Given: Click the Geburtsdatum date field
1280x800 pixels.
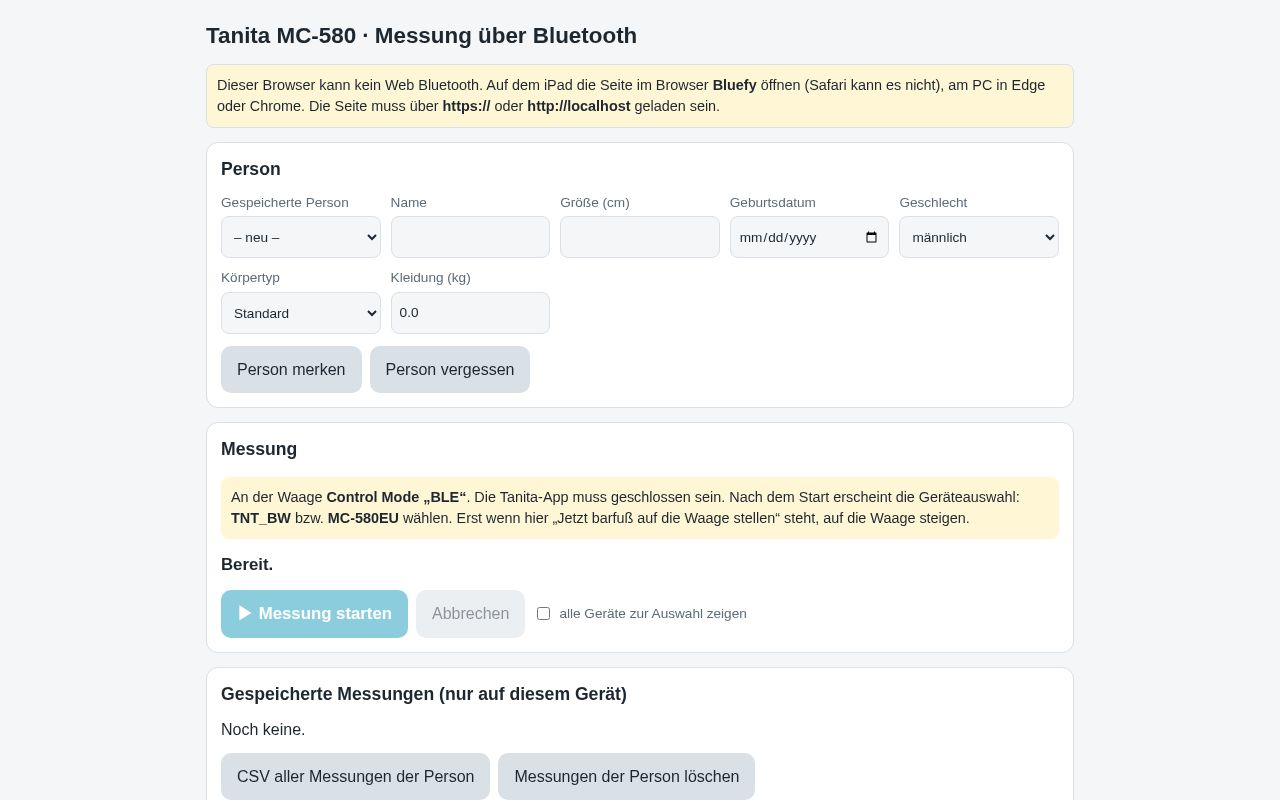Looking at the screenshot, I should point(809,237).
